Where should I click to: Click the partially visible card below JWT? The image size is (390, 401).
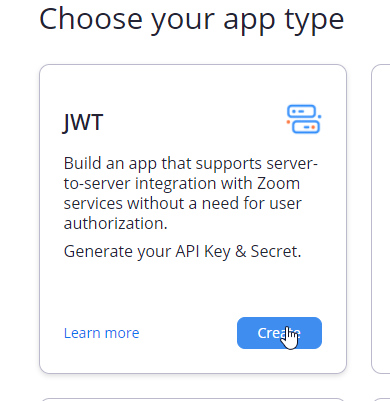(193, 399)
